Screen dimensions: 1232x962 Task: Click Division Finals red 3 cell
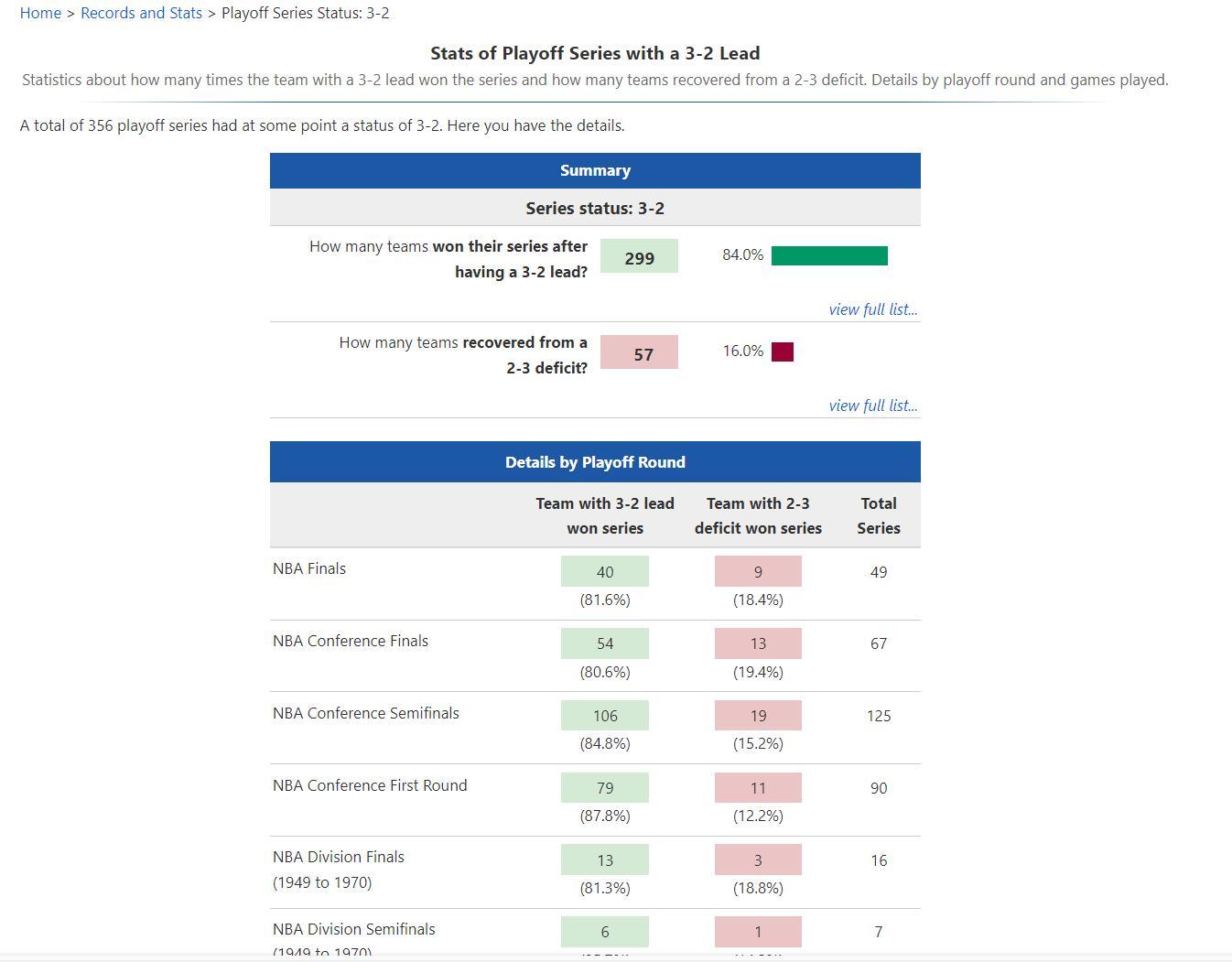758,860
